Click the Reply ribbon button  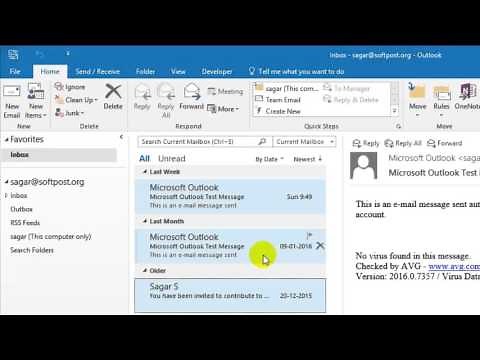pyautogui.click(x=142, y=97)
